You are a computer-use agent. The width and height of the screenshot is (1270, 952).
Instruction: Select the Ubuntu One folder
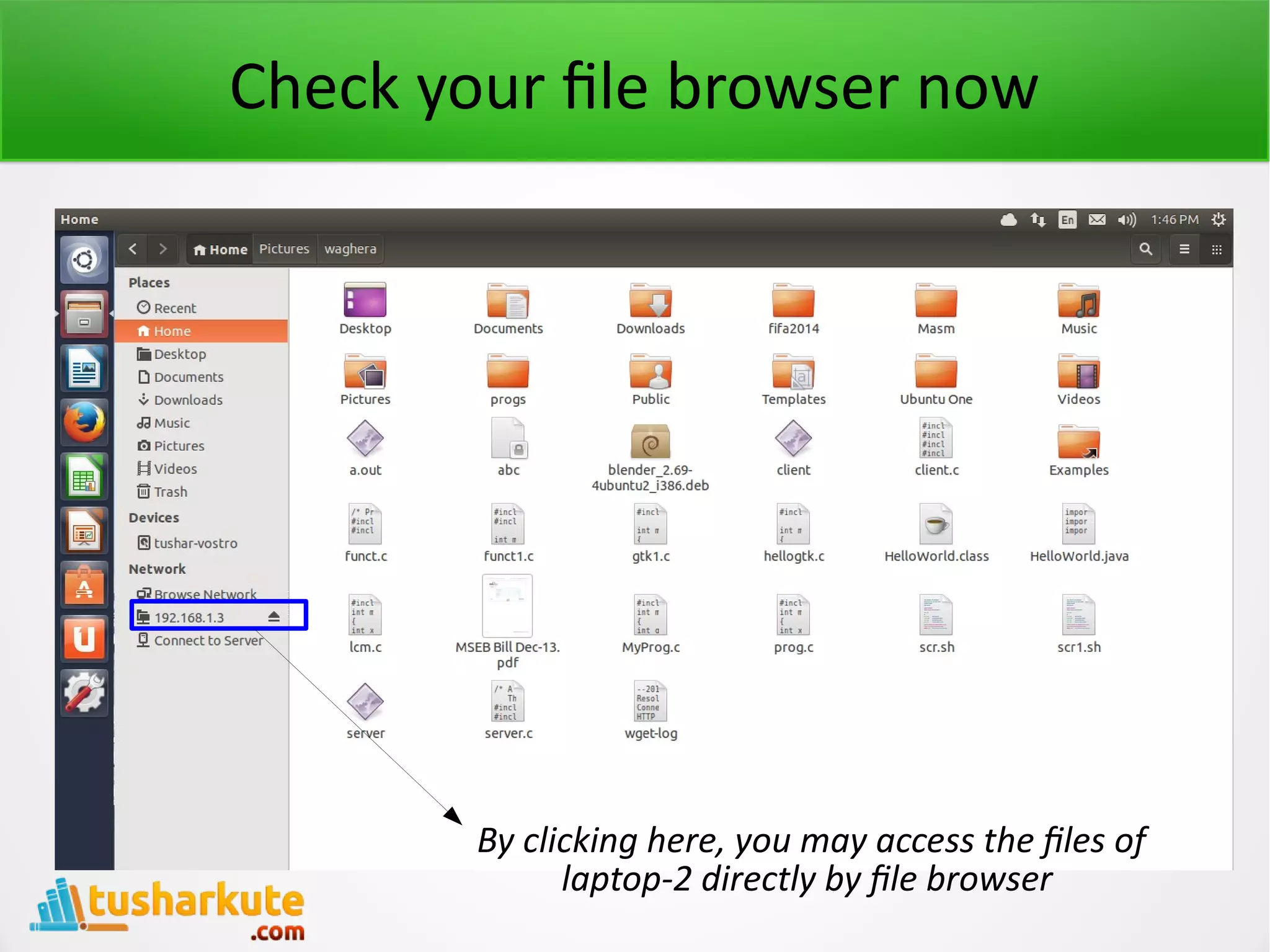coord(936,380)
